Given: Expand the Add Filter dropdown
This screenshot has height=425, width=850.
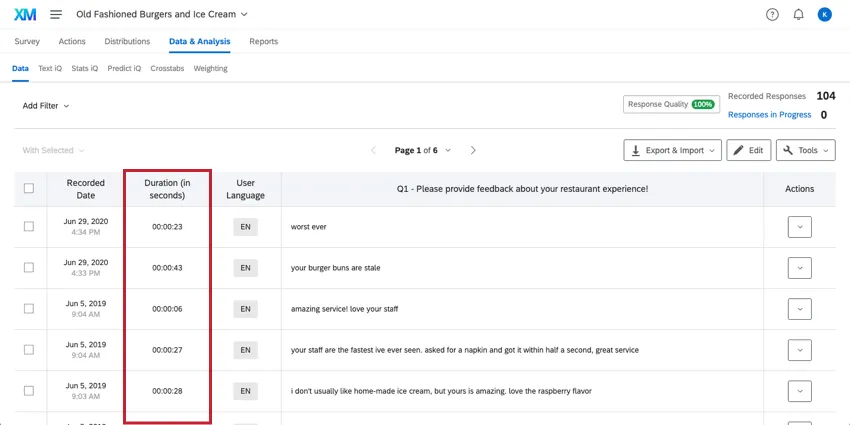Looking at the screenshot, I should [46, 105].
